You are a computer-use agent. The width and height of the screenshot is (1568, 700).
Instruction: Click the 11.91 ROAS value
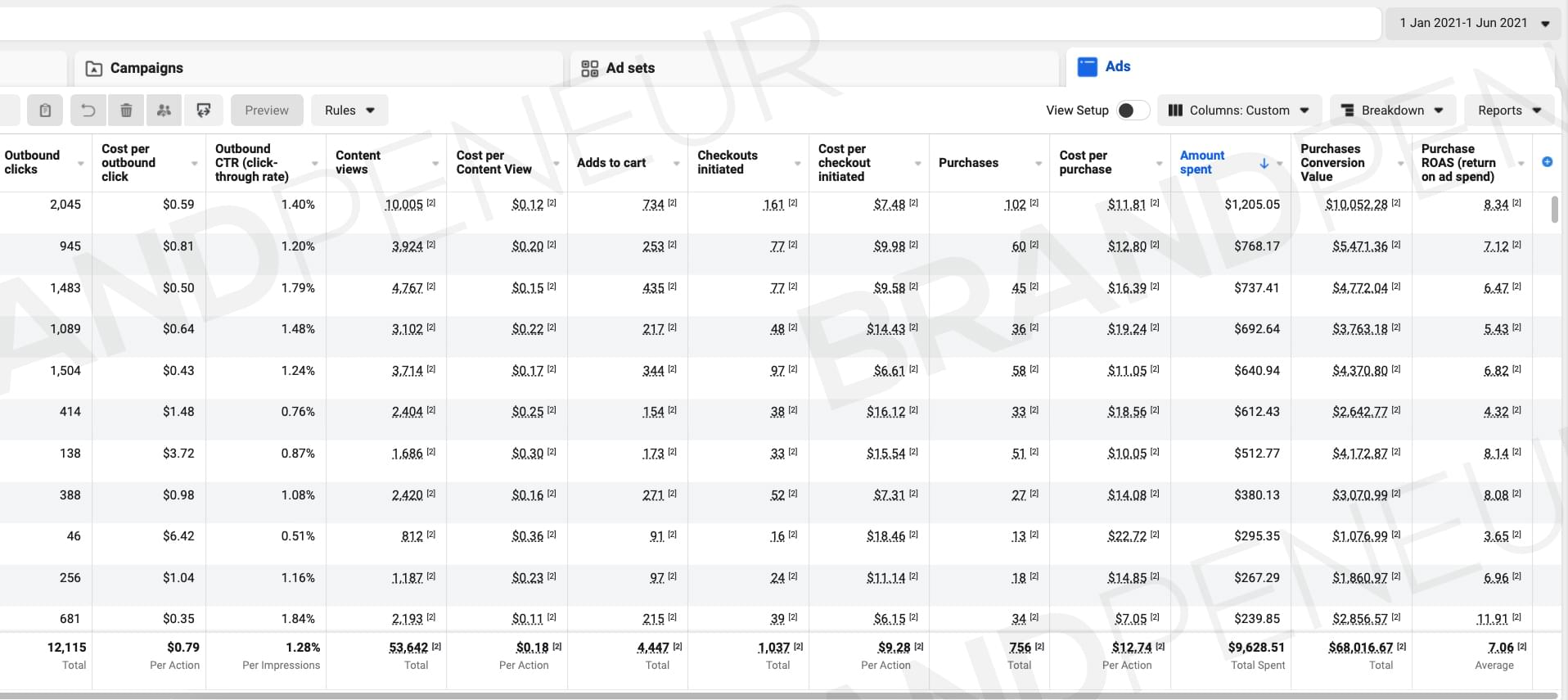[x=1492, y=619]
